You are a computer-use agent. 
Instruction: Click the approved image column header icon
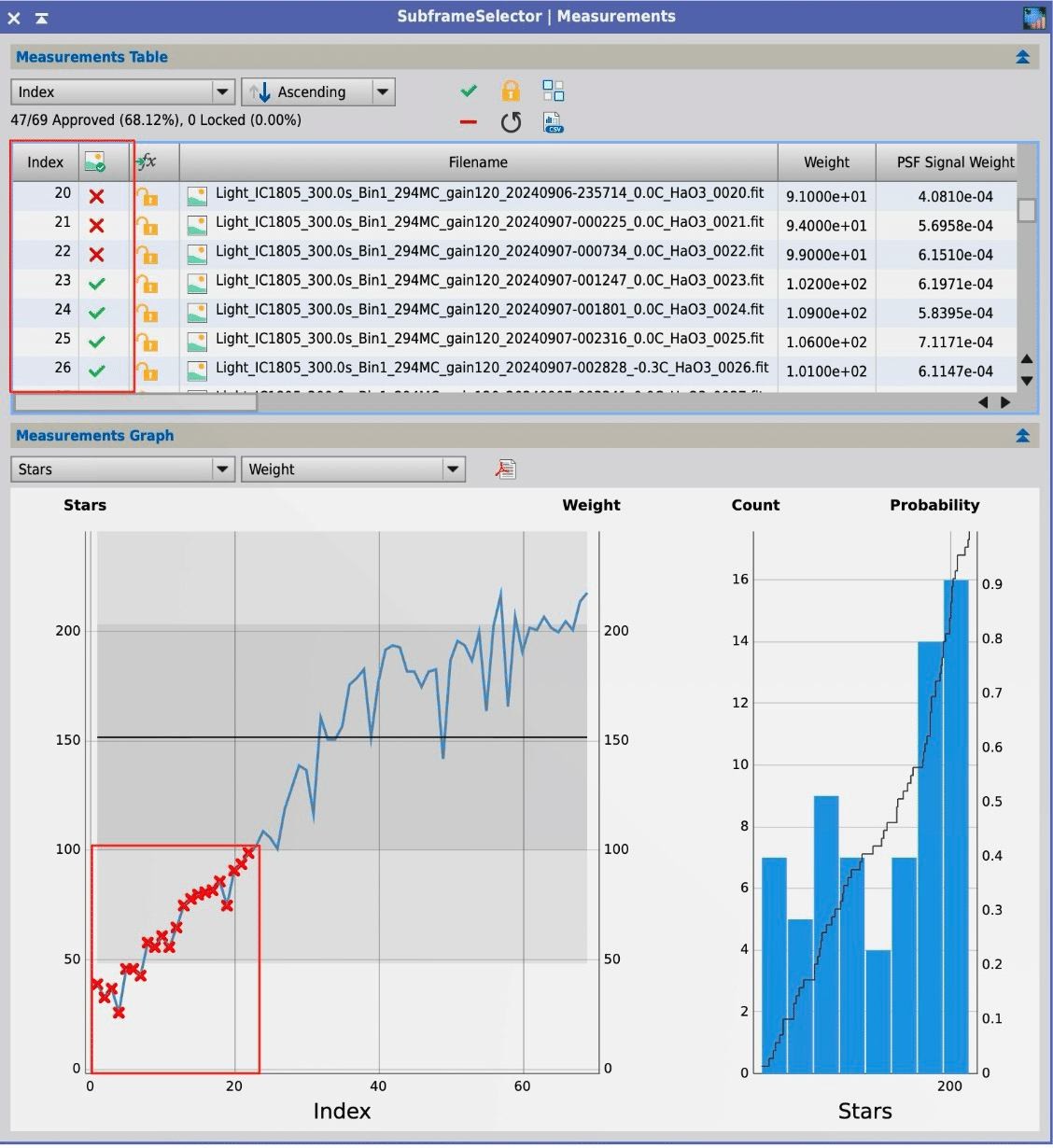(94, 161)
